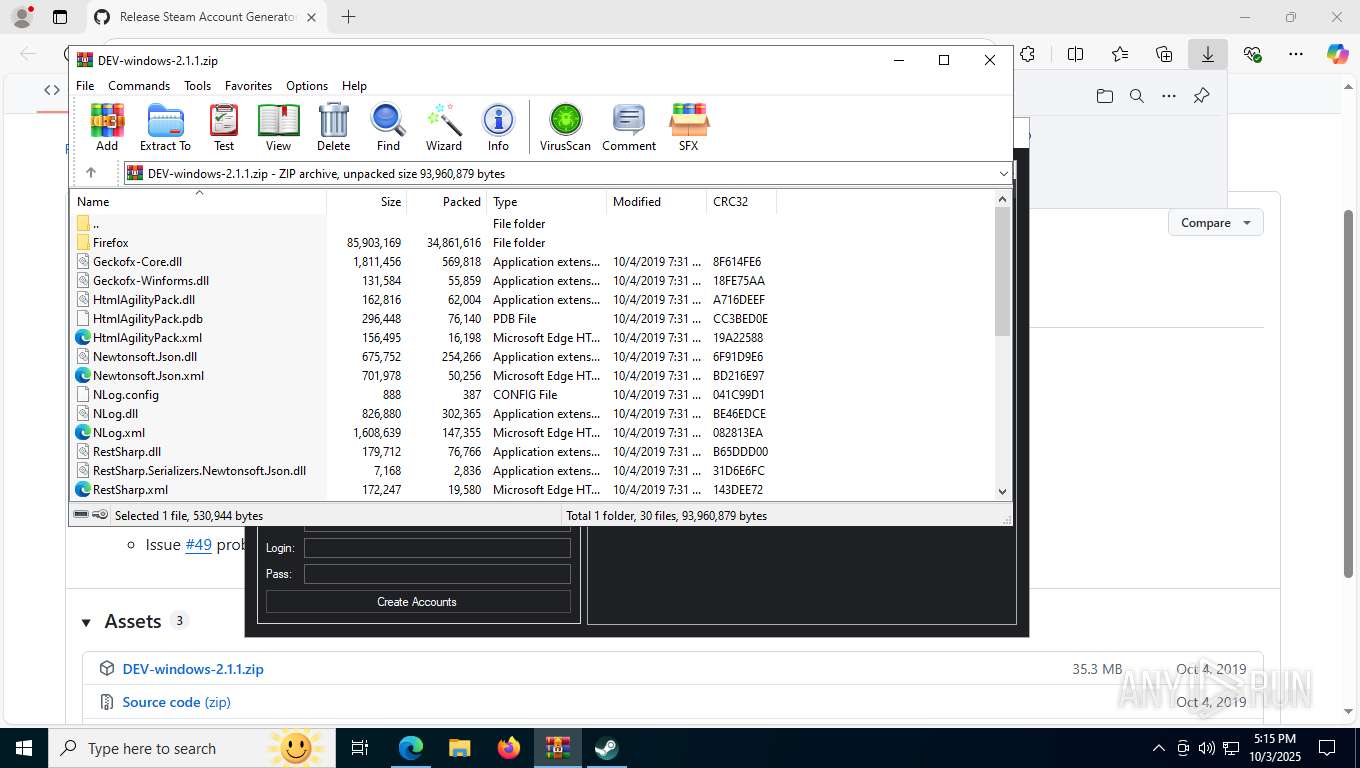
Task: Show hidden system tray icons chevron
Action: click(1159, 748)
